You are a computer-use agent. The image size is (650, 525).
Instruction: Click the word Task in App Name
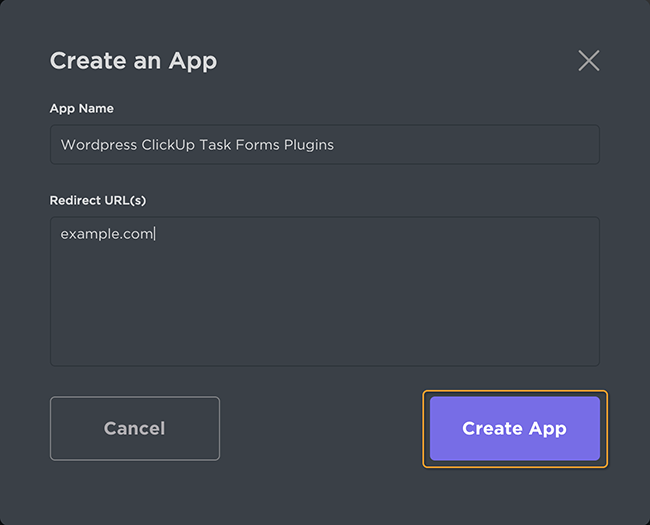point(215,145)
